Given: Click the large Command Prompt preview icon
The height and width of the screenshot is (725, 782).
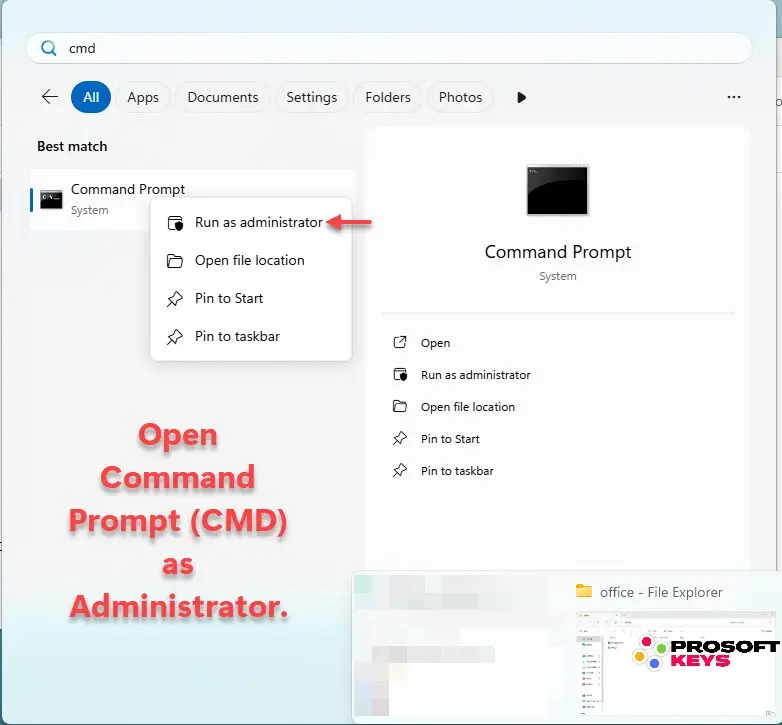Looking at the screenshot, I should pyautogui.click(x=557, y=190).
